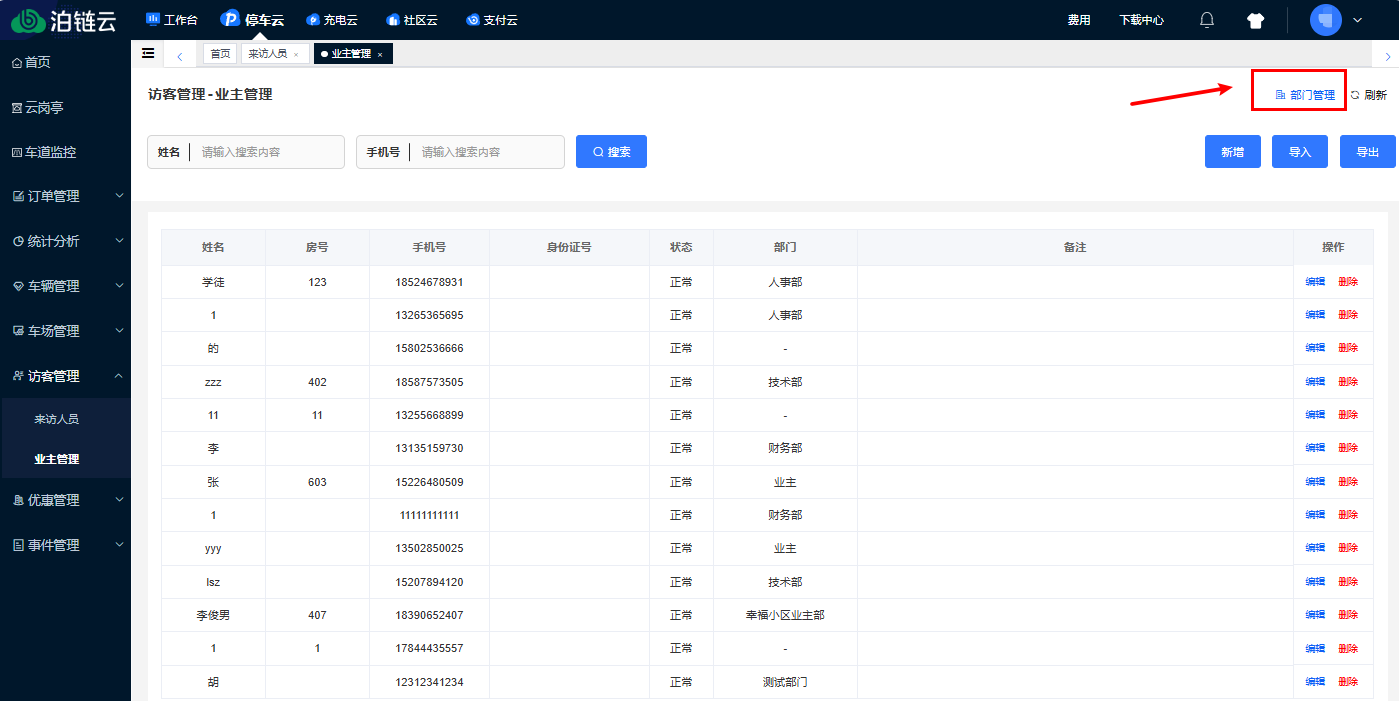The height and width of the screenshot is (701, 1399).
Task: Click 删除 for the 的 row
Action: point(1348,348)
